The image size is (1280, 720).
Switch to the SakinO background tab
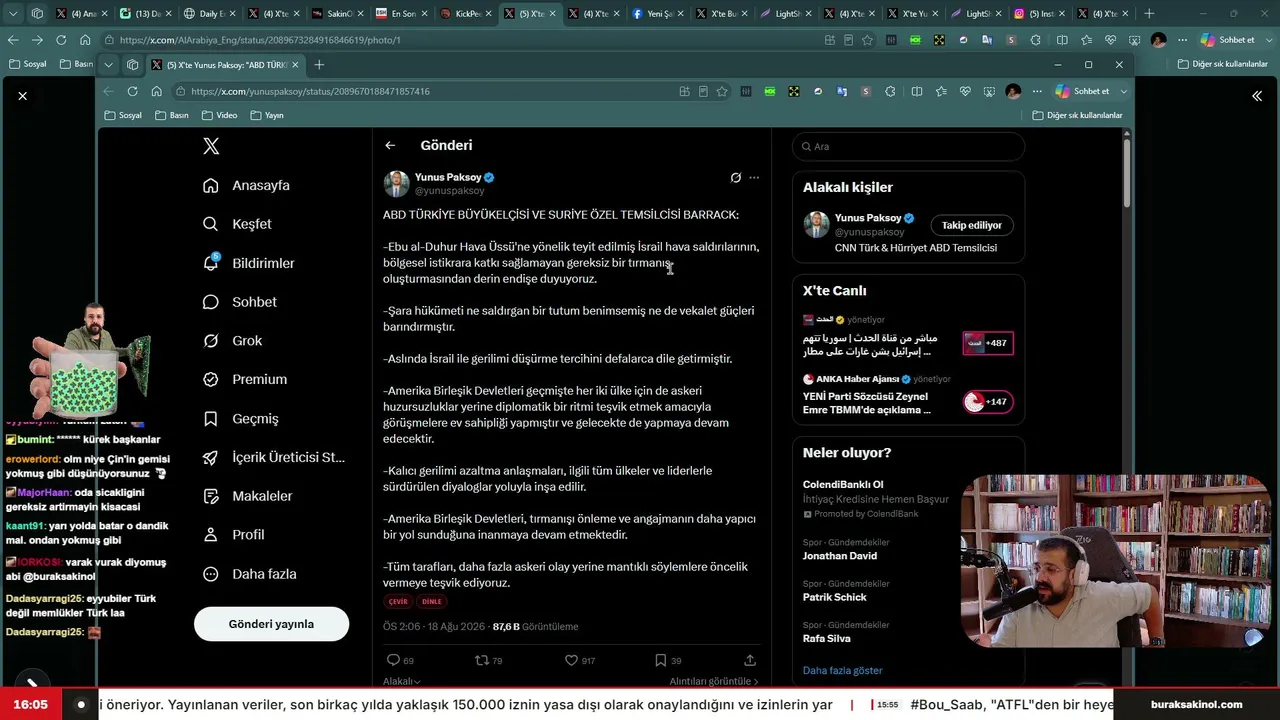click(338, 14)
